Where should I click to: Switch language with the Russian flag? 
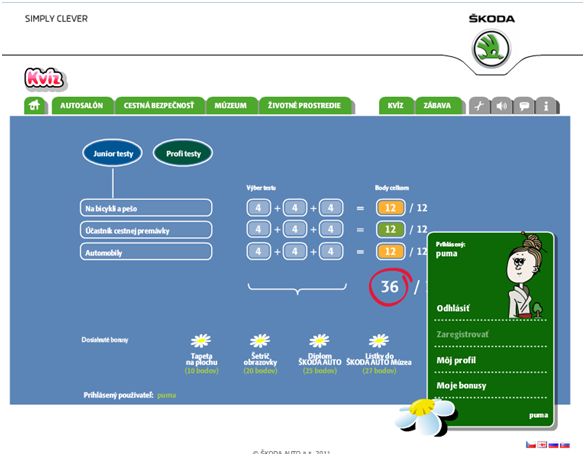click(x=553, y=445)
